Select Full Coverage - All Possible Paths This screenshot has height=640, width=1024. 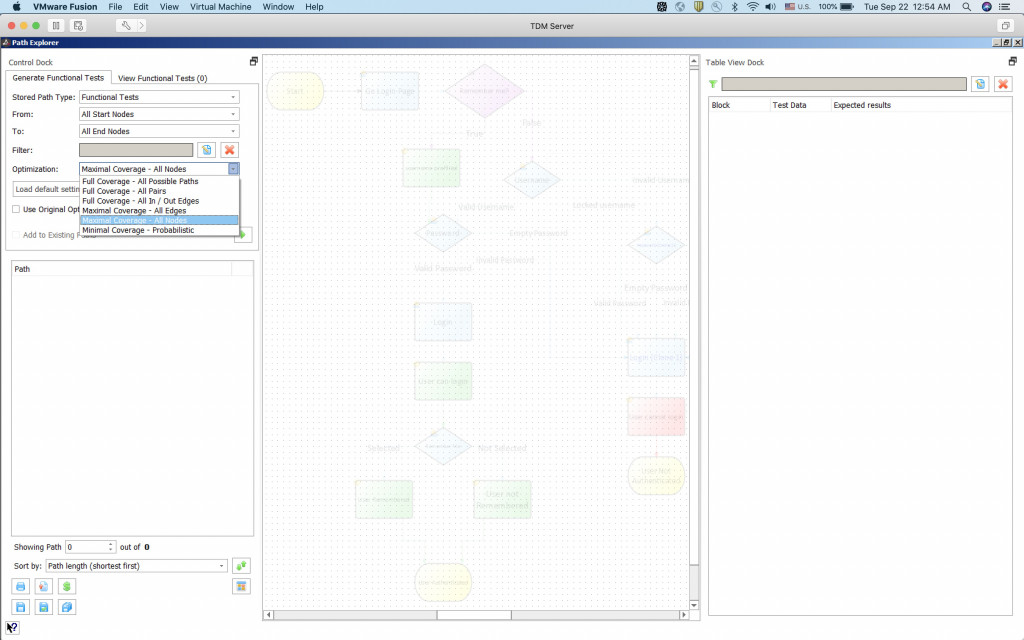tap(159, 182)
